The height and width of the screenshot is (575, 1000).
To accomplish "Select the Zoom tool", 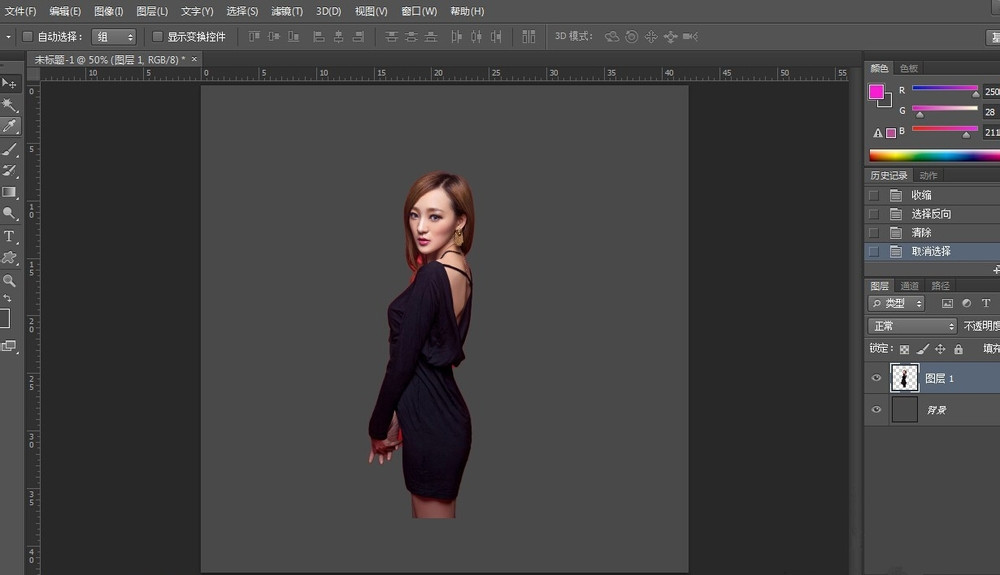I will (10, 281).
